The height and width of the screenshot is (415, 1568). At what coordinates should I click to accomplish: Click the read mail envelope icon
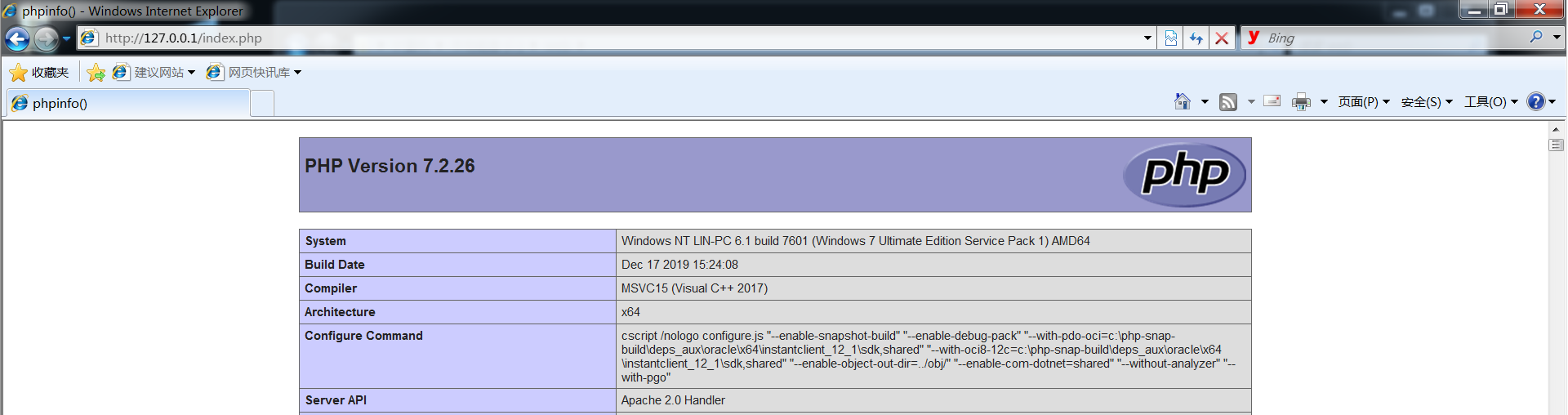click(1272, 101)
